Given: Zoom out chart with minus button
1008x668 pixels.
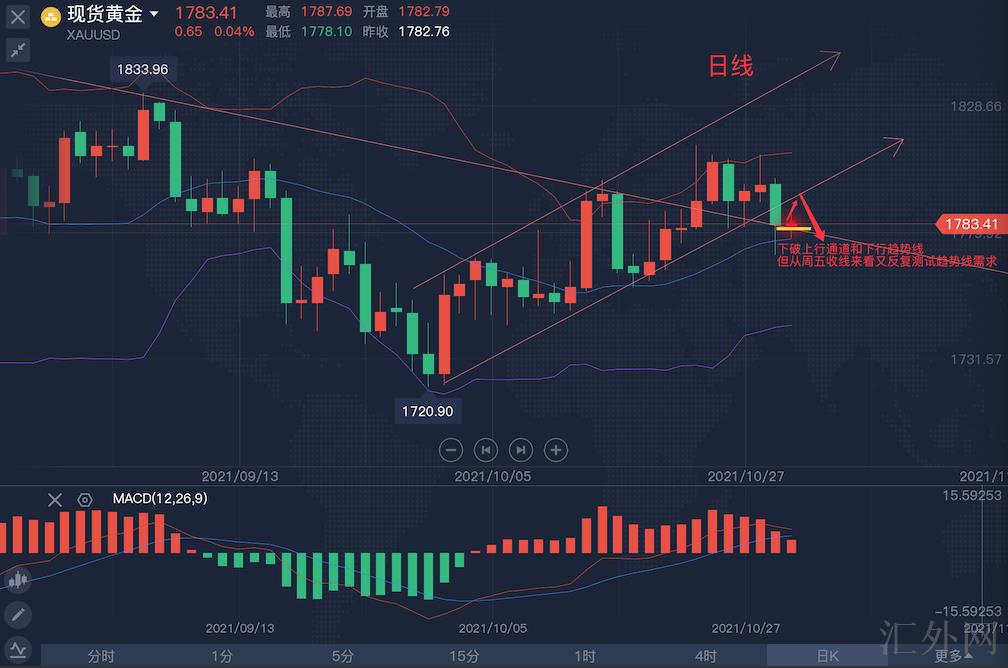Looking at the screenshot, I should (x=451, y=449).
